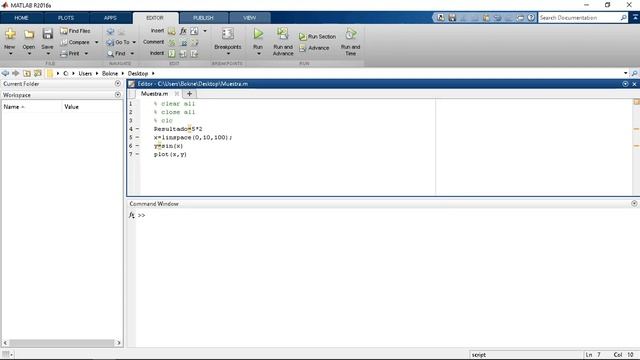
Task: Click Run Section button
Action: [x=318, y=37]
